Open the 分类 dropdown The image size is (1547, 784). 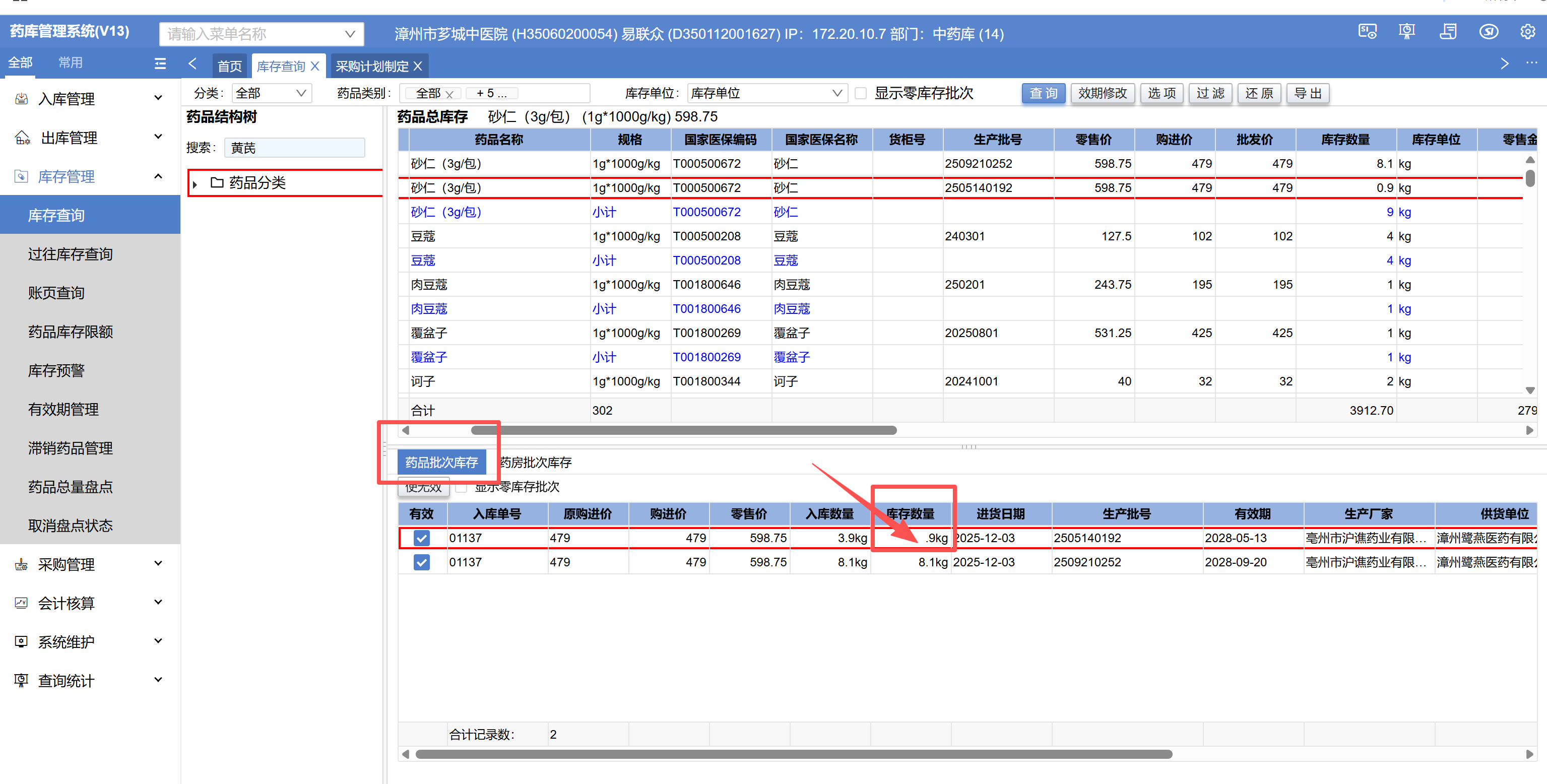pyautogui.click(x=272, y=94)
